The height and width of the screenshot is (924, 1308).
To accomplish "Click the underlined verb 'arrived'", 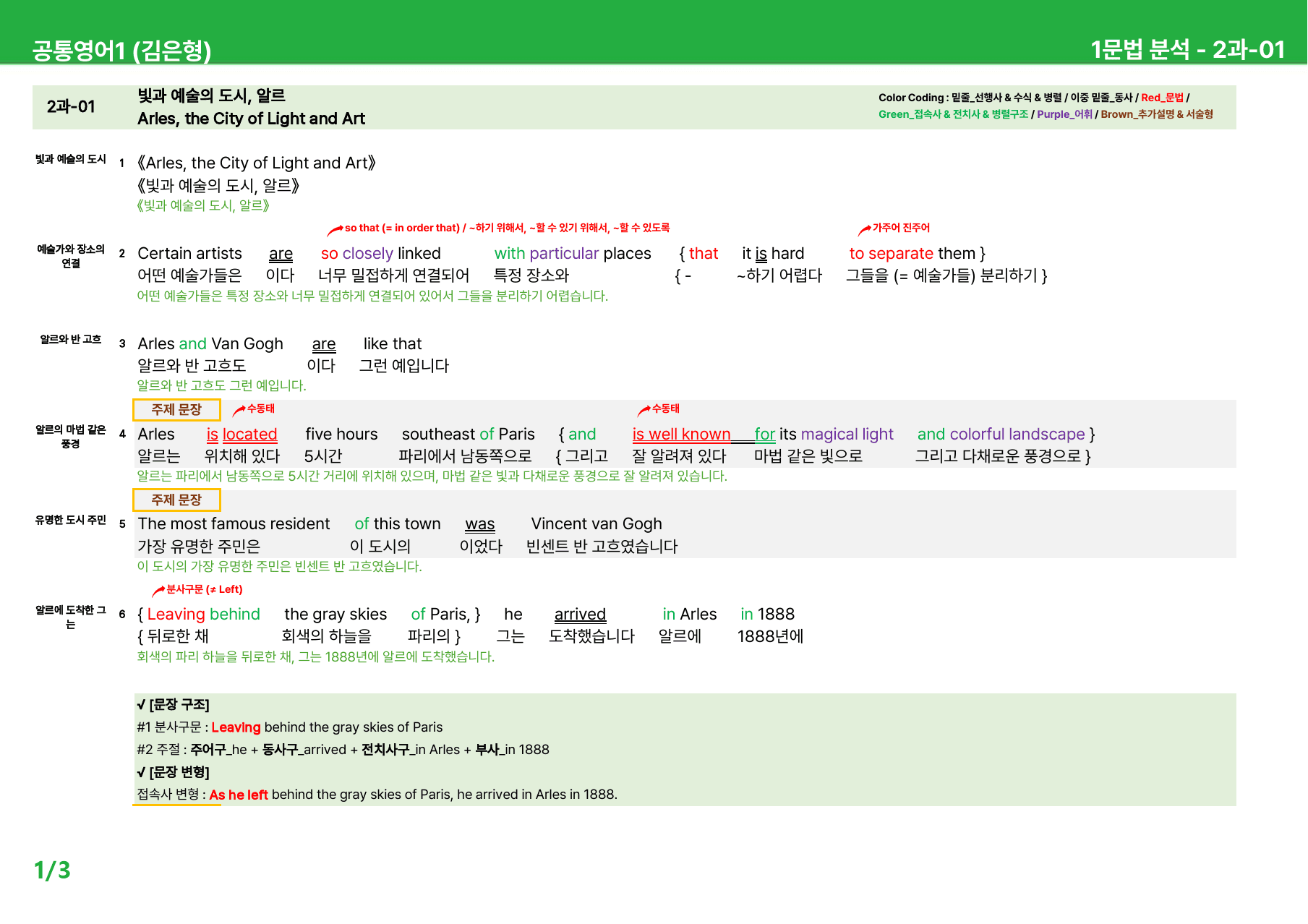I will coord(580,615).
